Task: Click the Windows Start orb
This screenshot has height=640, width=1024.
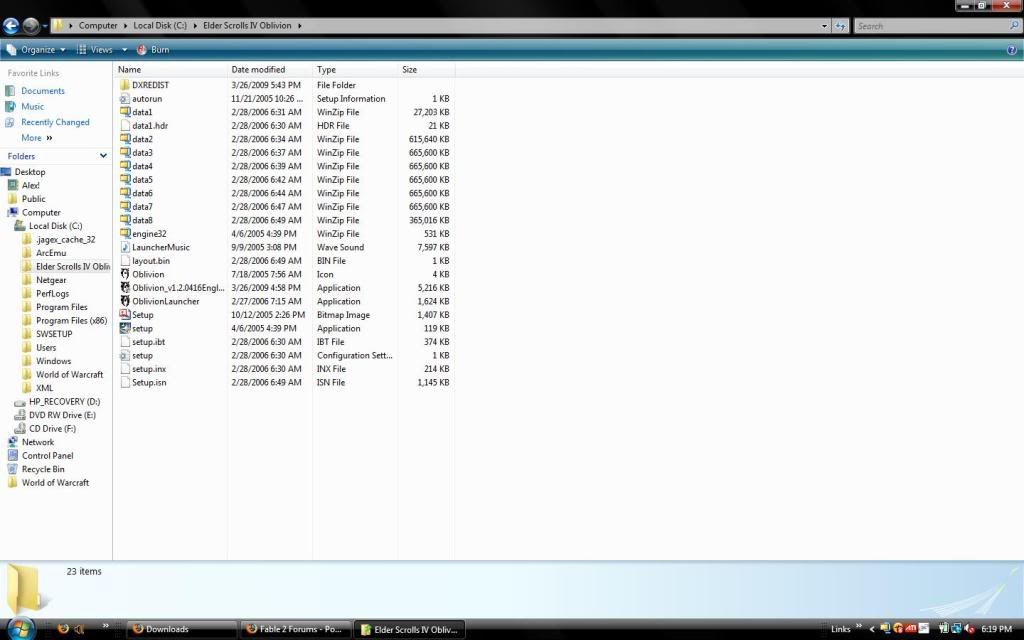Action: 20,628
